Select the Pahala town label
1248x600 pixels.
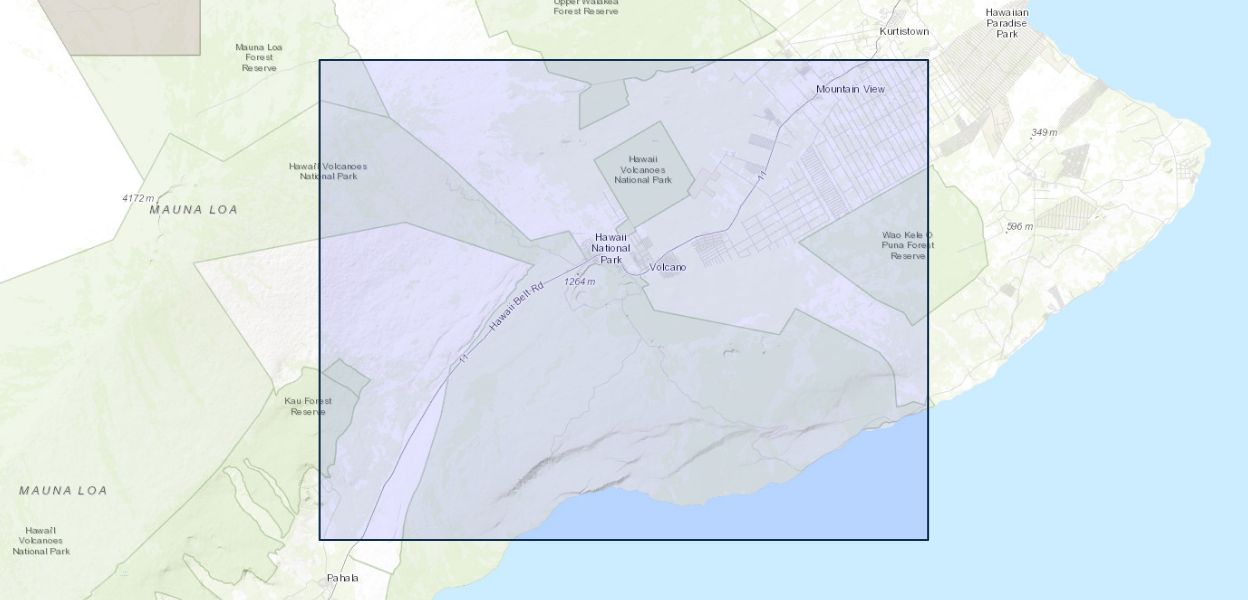[x=342, y=578]
